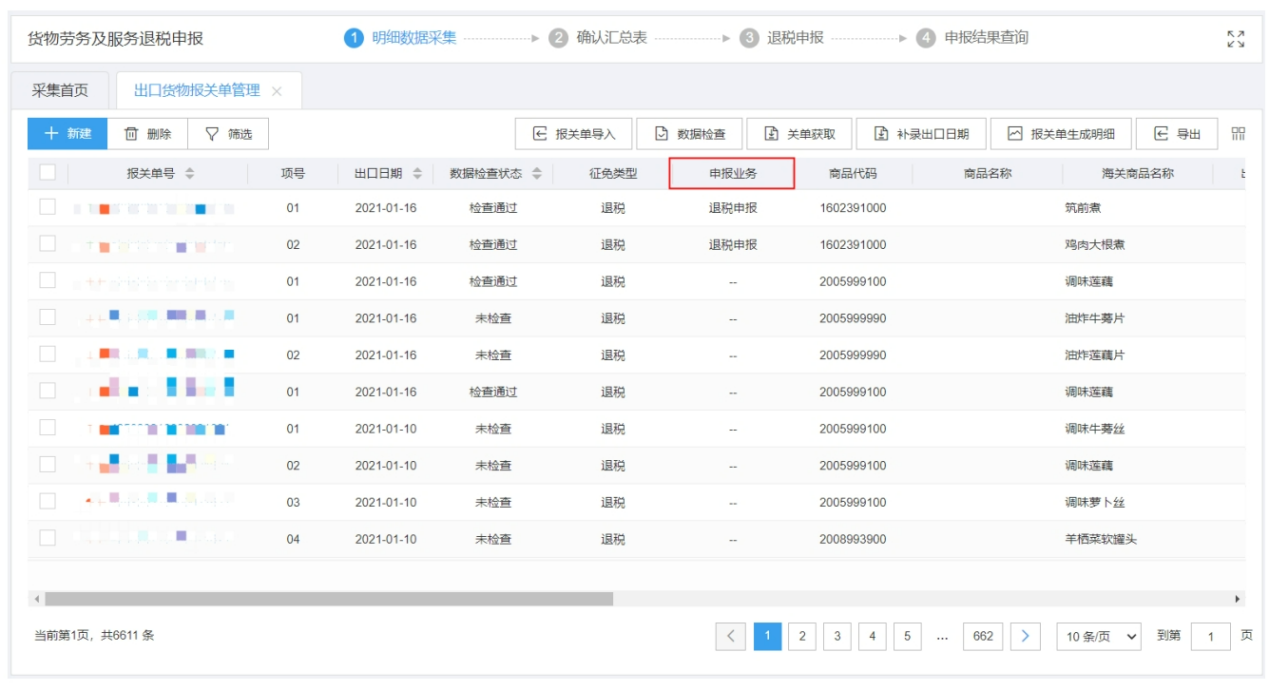This screenshot has height=690, width=1269.
Task: Go to next page arrow
Action: [x=1025, y=636]
